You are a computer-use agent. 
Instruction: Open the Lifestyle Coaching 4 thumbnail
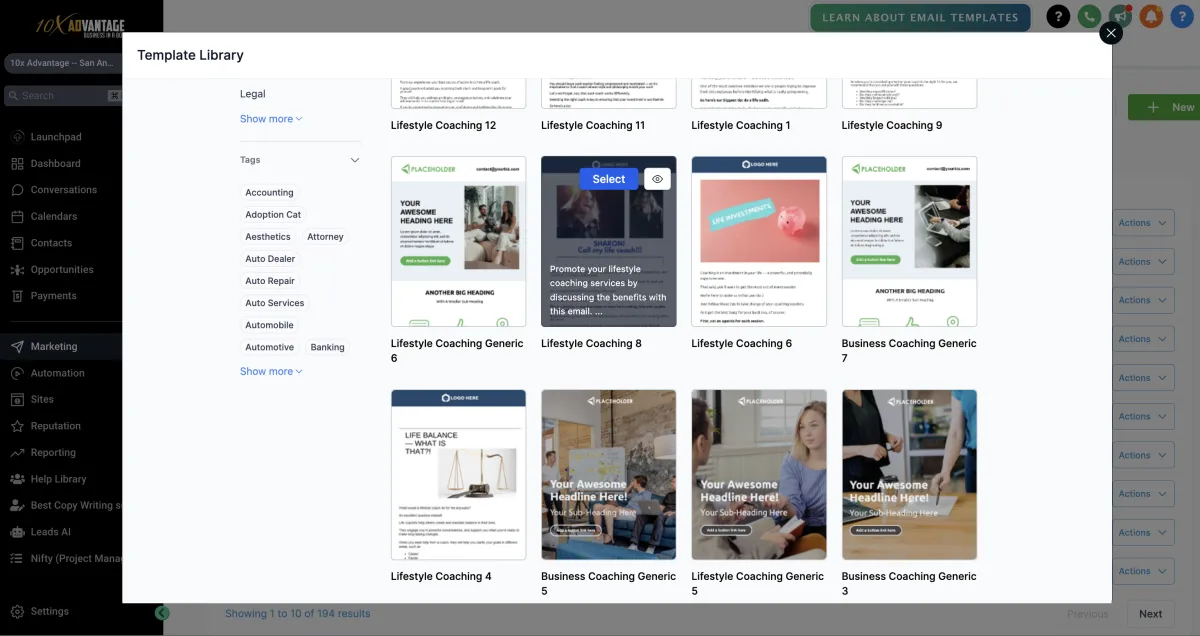[458, 475]
